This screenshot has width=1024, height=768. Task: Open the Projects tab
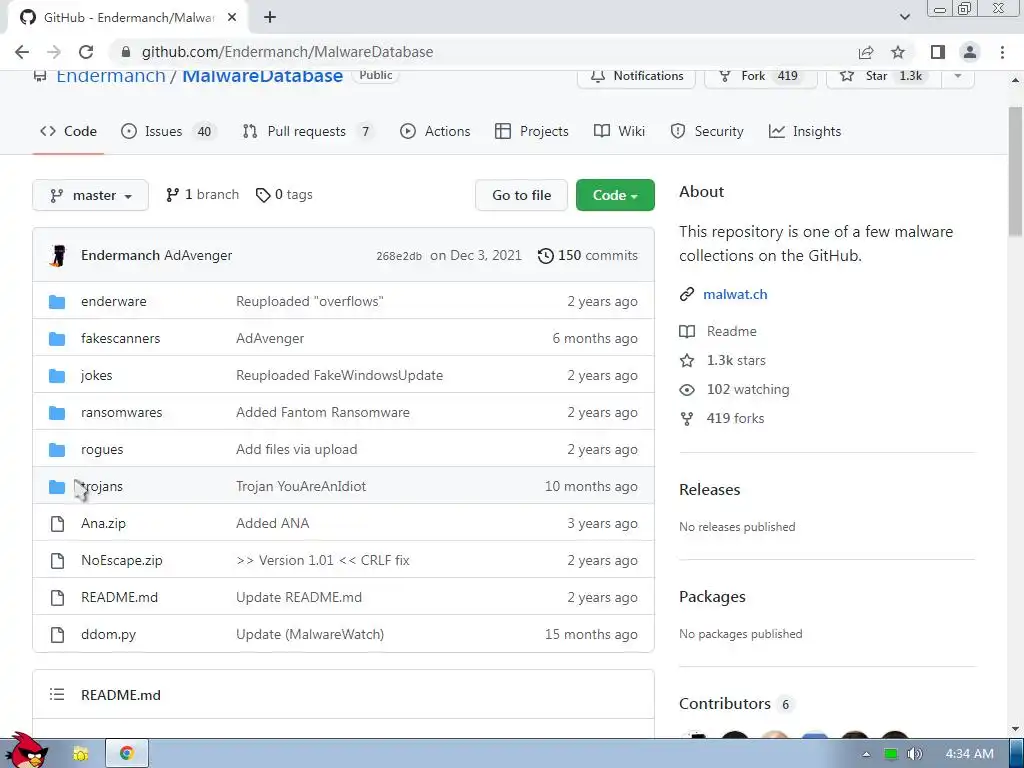[x=532, y=131]
